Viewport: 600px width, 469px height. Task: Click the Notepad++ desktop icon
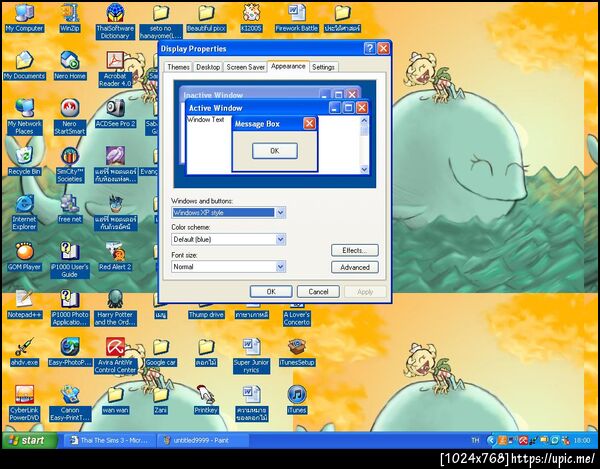(24, 305)
